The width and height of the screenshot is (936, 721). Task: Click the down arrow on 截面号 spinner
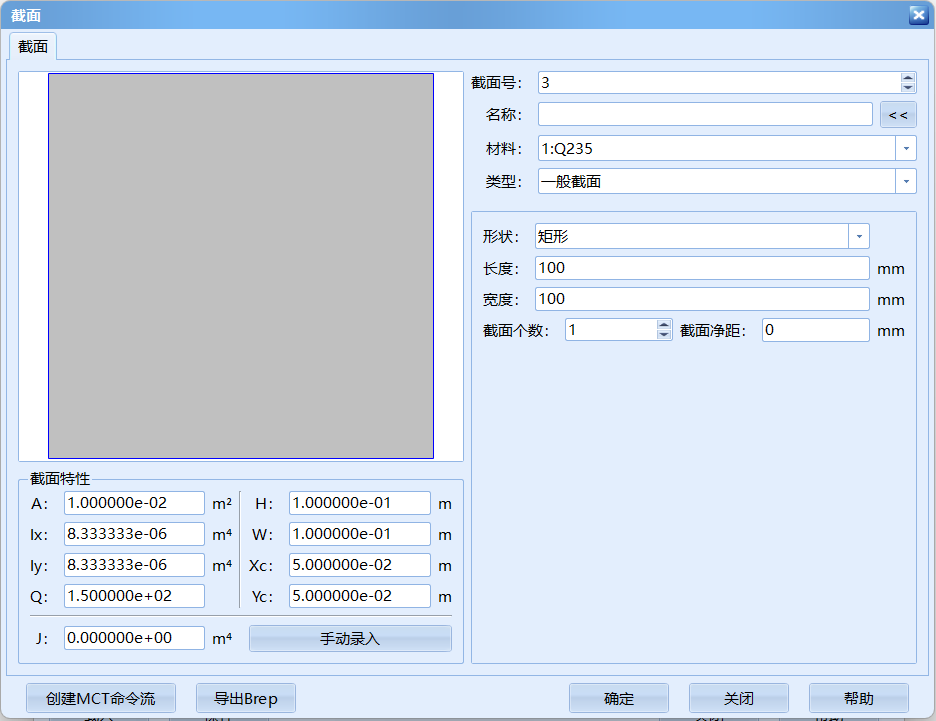pos(908,88)
